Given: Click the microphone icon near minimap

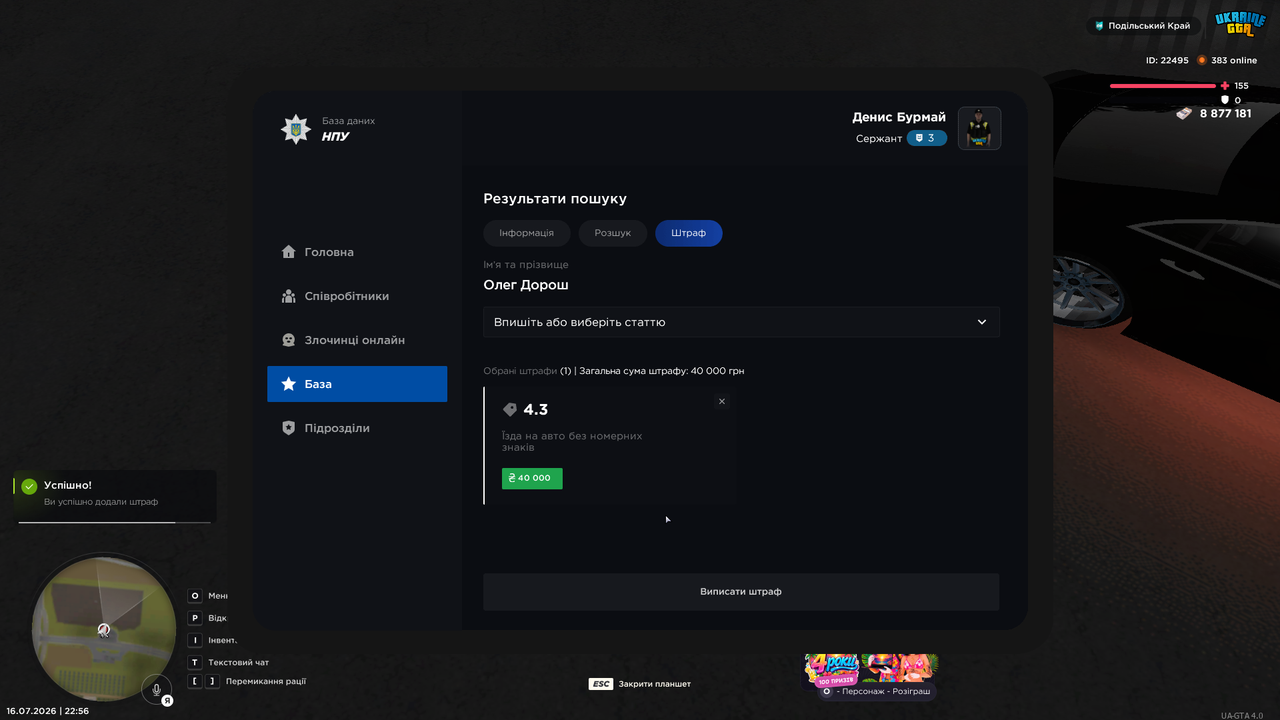Looking at the screenshot, I should click(157, 690).
